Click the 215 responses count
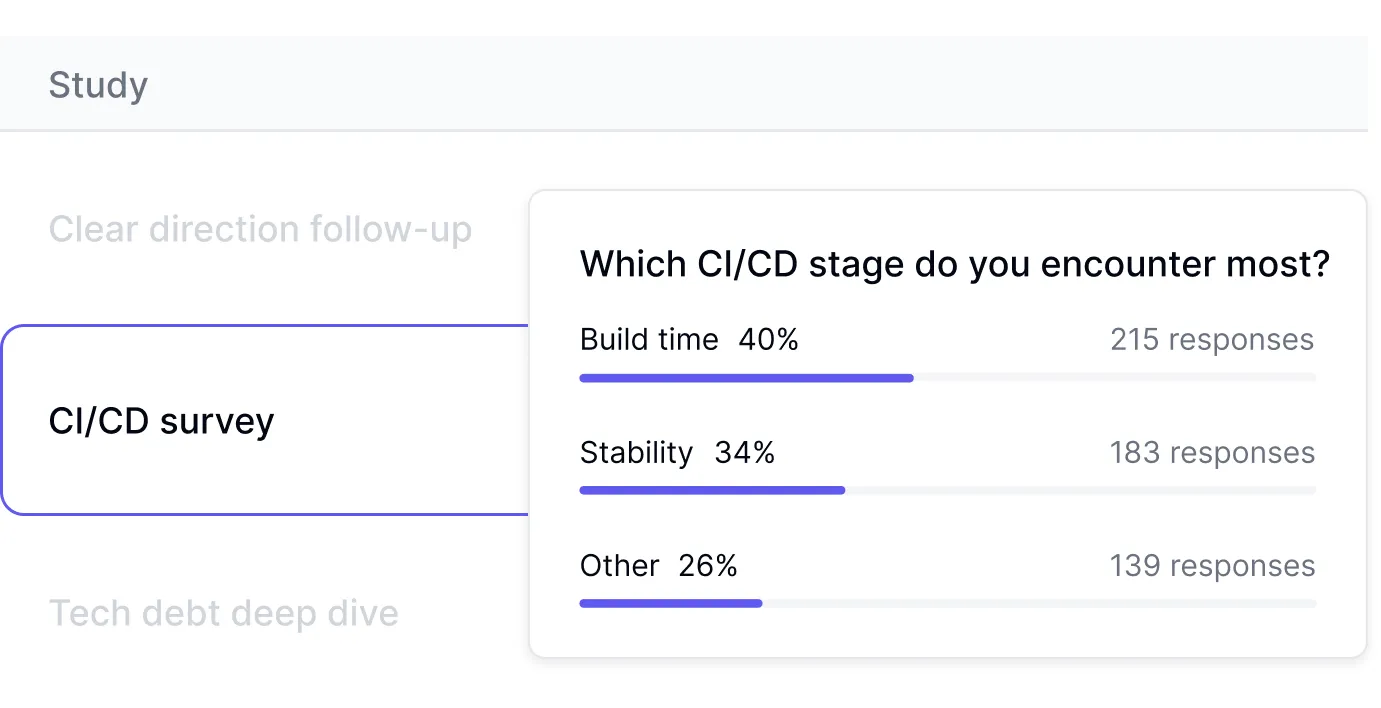 (1212, 340)
